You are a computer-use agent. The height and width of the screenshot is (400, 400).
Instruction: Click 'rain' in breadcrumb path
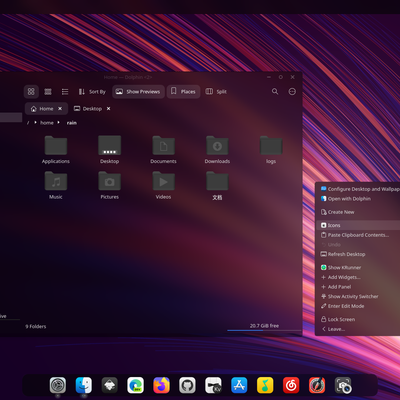pos(72,123)
